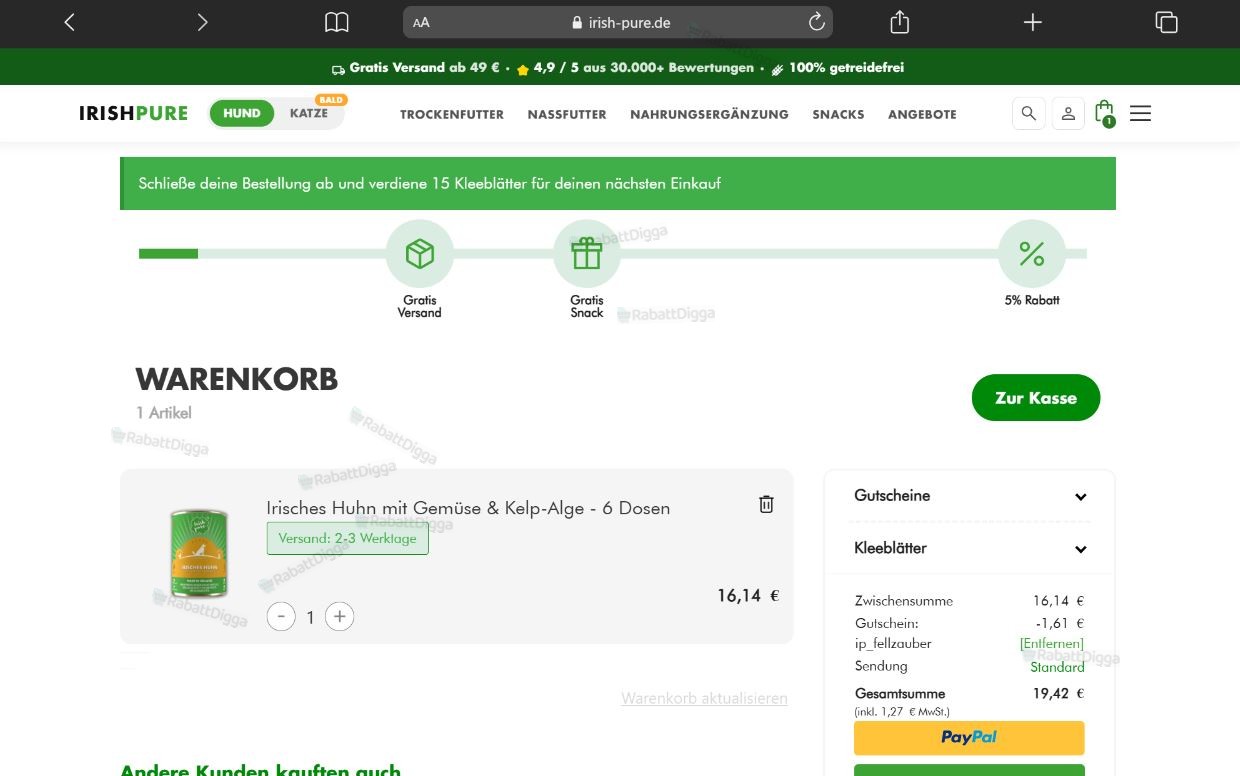Screen dimensions: 1240x776
Task: Switch to the KATZE toggle option
Action: tap(309, 114)
